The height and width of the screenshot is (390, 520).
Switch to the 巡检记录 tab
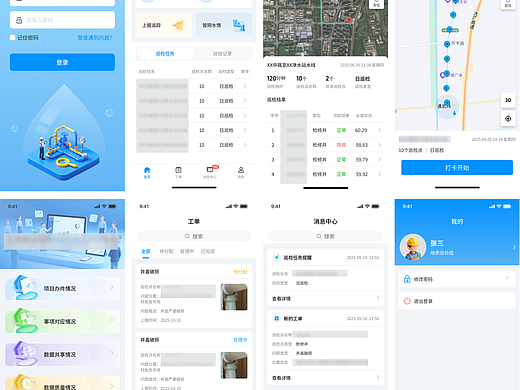(x=222, y=54)
